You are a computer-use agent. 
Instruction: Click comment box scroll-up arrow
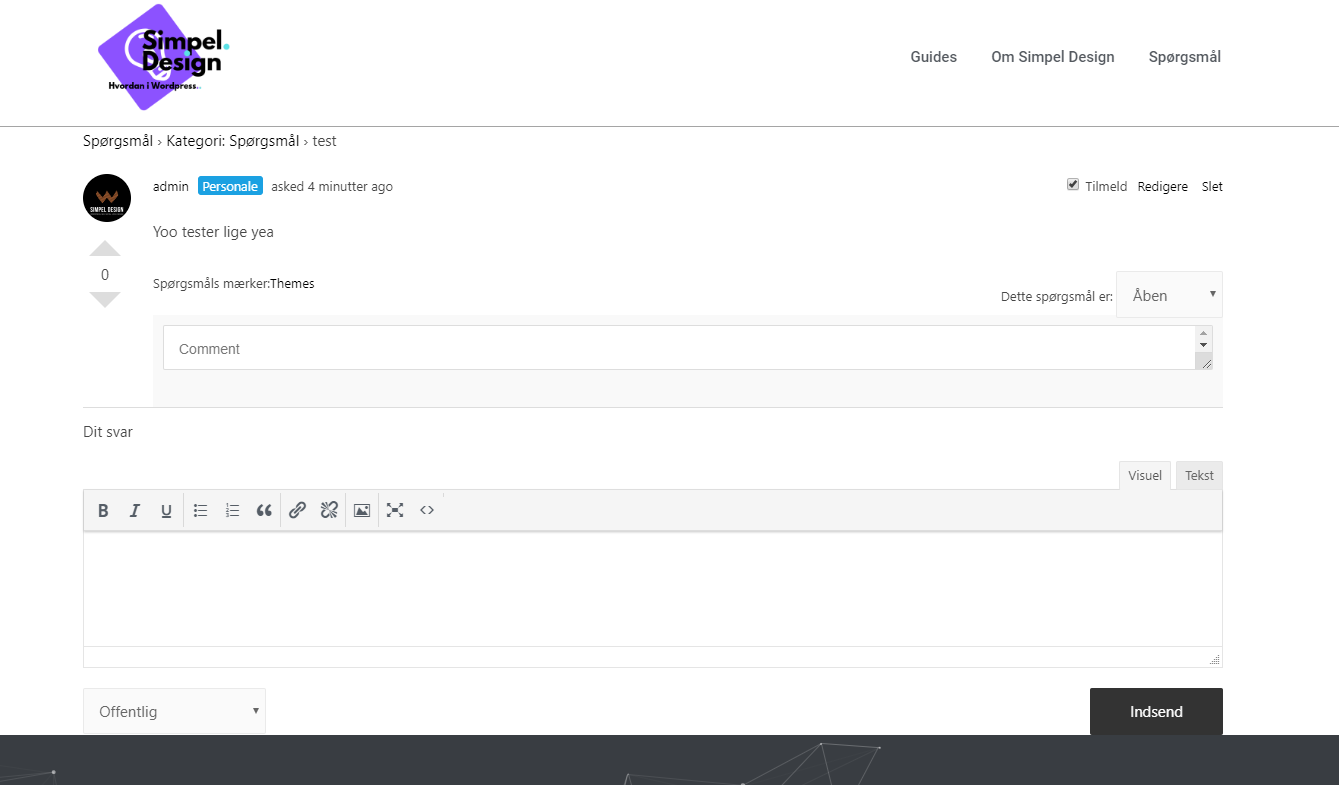point(1204,332)
